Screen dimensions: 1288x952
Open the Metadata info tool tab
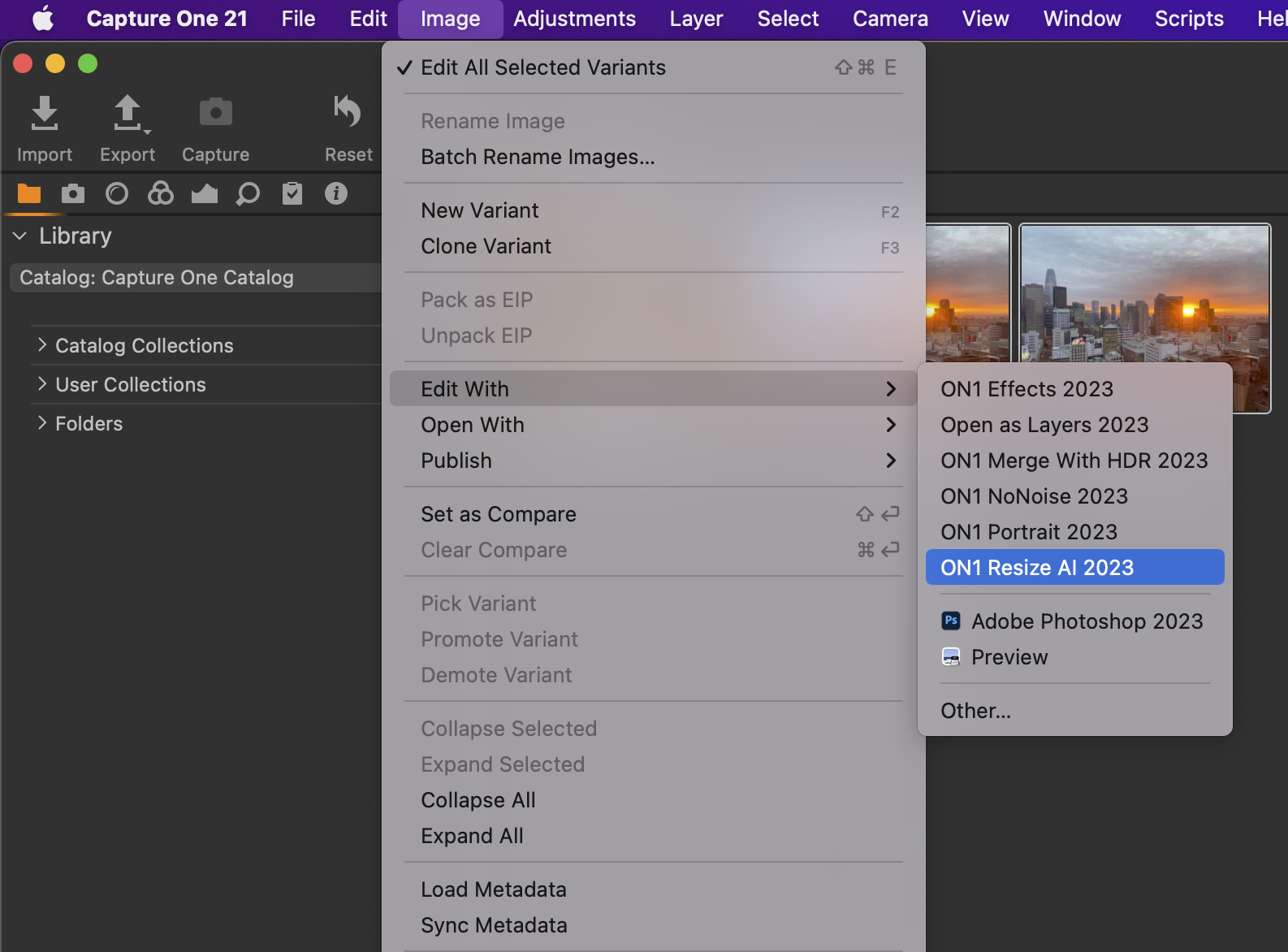point(335,193)
